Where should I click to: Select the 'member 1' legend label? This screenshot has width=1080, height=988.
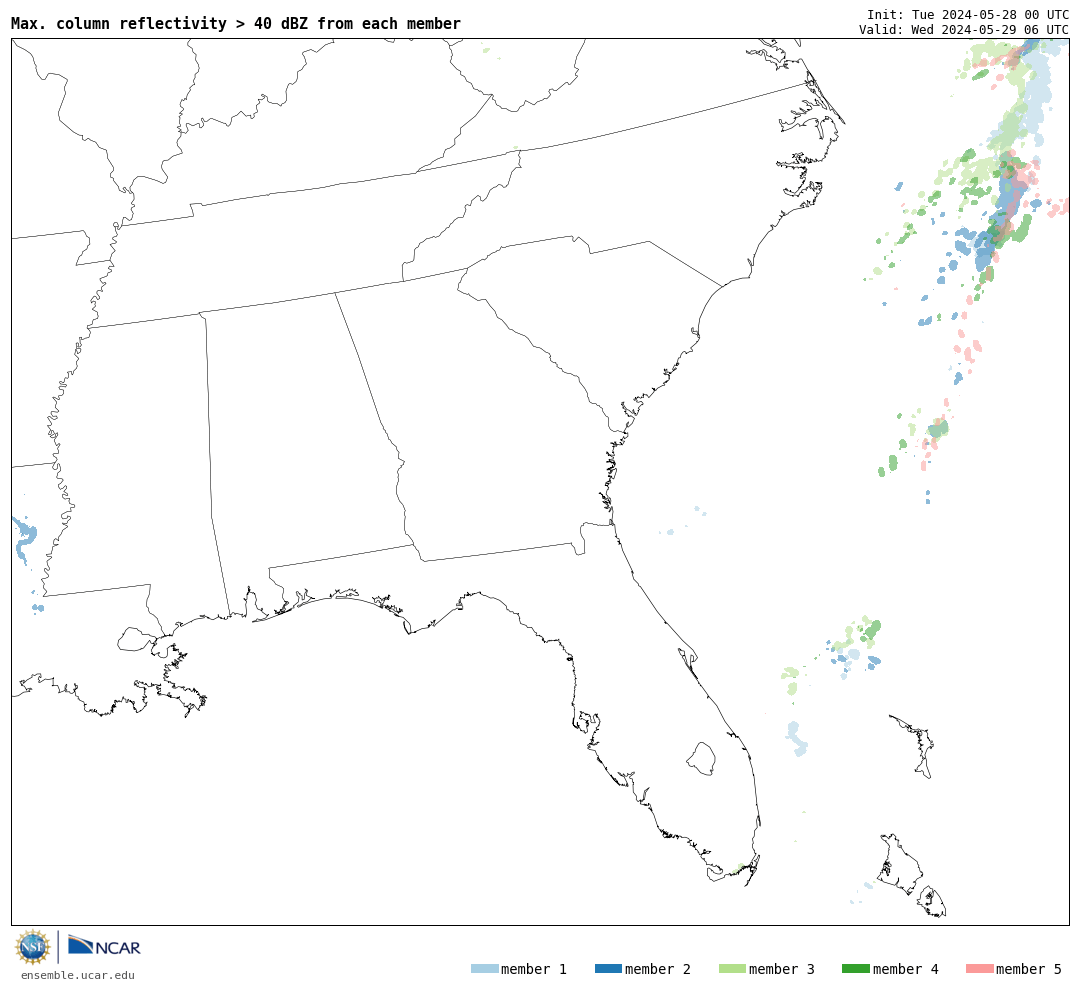534,969
